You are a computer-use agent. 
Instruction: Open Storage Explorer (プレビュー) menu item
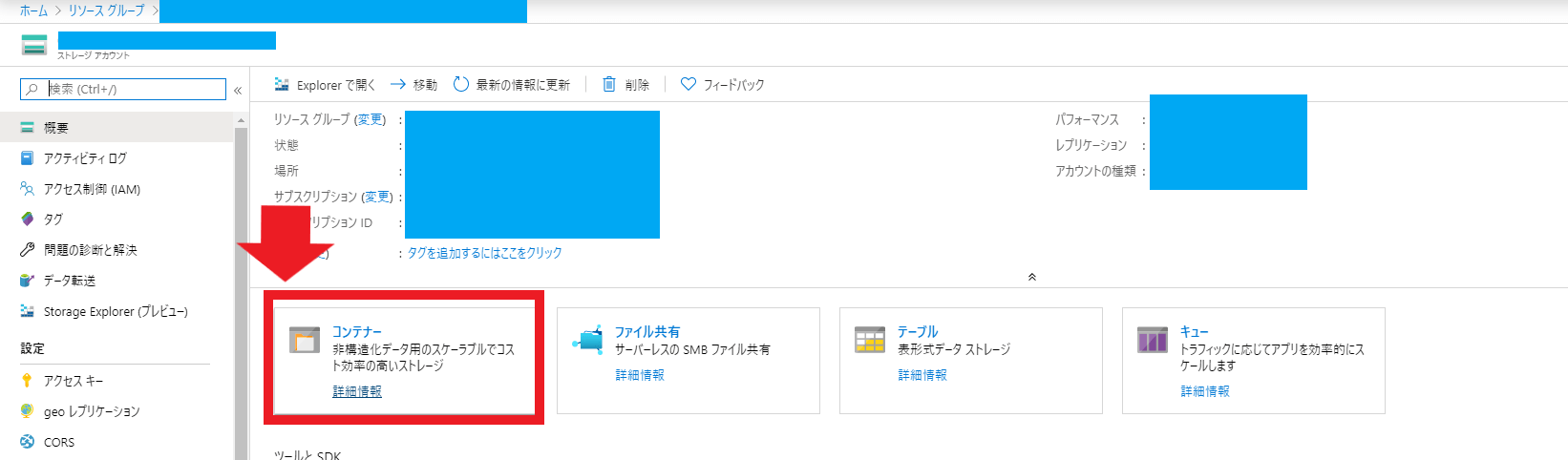click(116, 311)
